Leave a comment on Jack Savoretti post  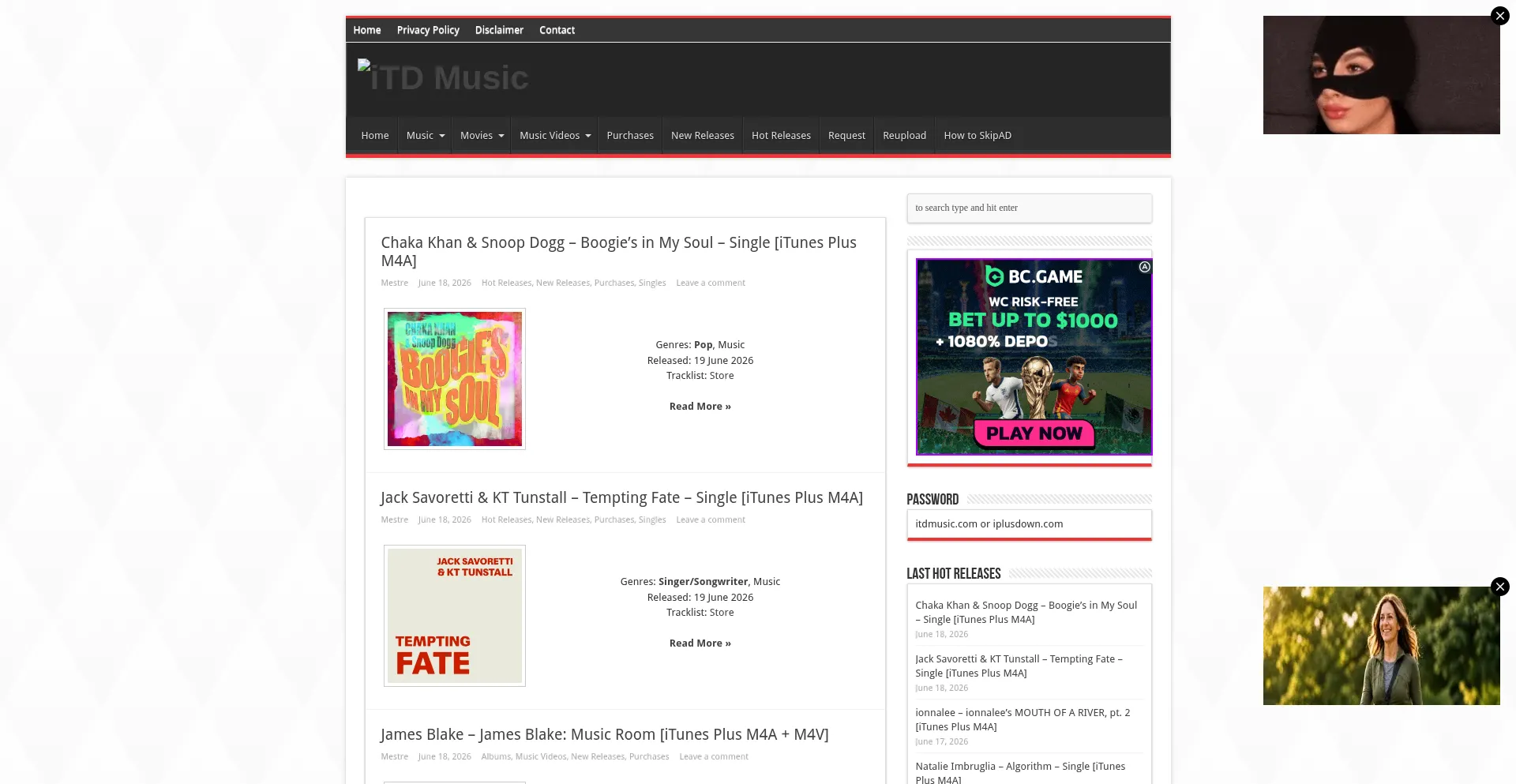(711, 520)
